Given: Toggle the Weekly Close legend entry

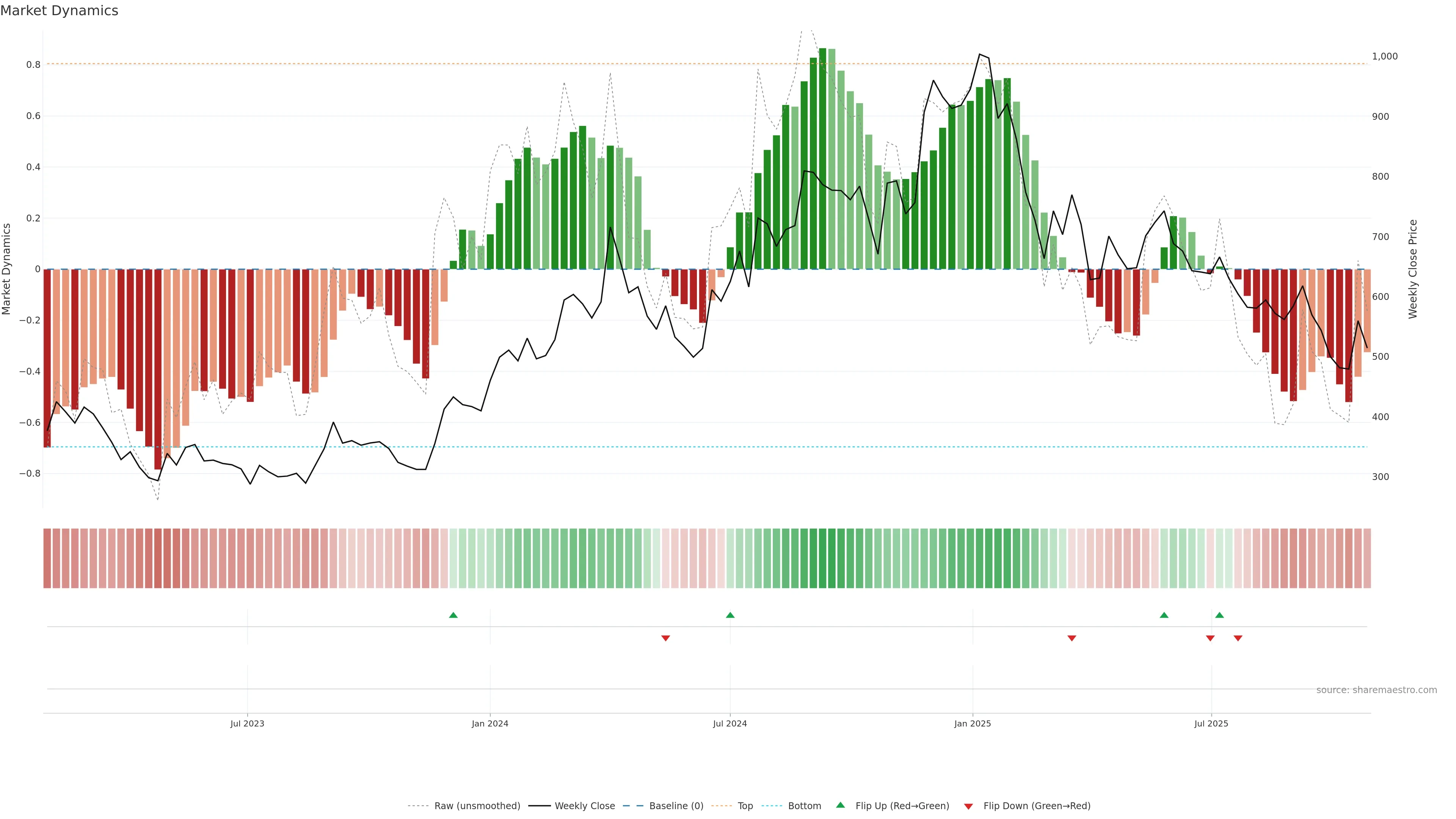Looking at the screenshot, I should click(x=584, y=806).
